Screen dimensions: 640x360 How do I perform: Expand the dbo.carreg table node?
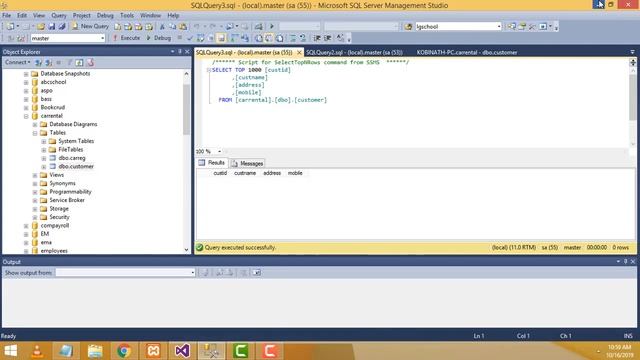tap(44, 158)
